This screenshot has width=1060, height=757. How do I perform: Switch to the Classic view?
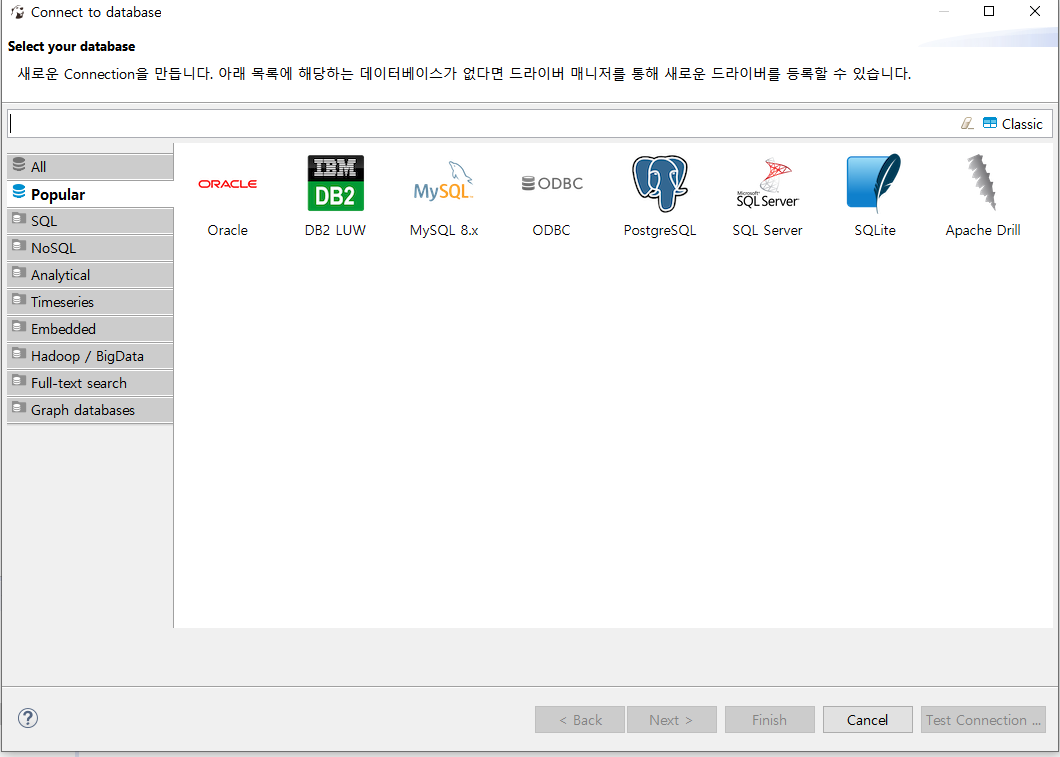click(x=1013, y=124)
